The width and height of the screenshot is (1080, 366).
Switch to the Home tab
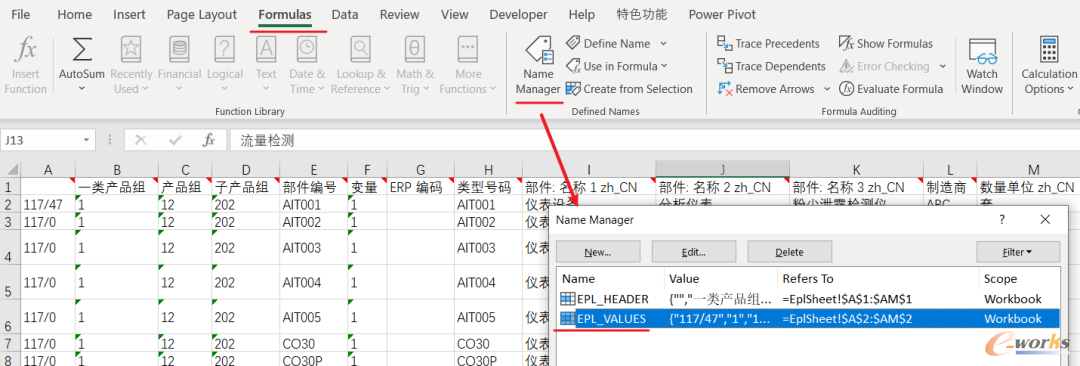coord(74,14)
